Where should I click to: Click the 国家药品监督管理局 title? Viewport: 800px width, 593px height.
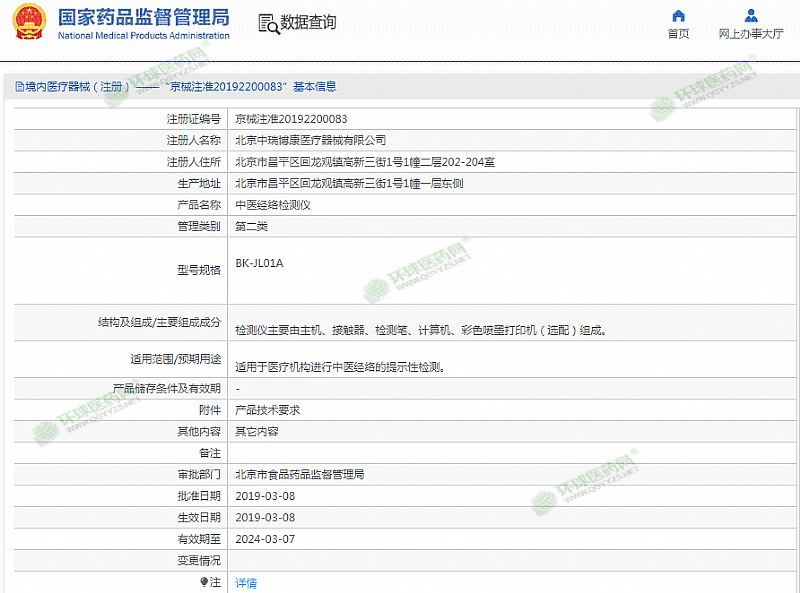(144, 17)
